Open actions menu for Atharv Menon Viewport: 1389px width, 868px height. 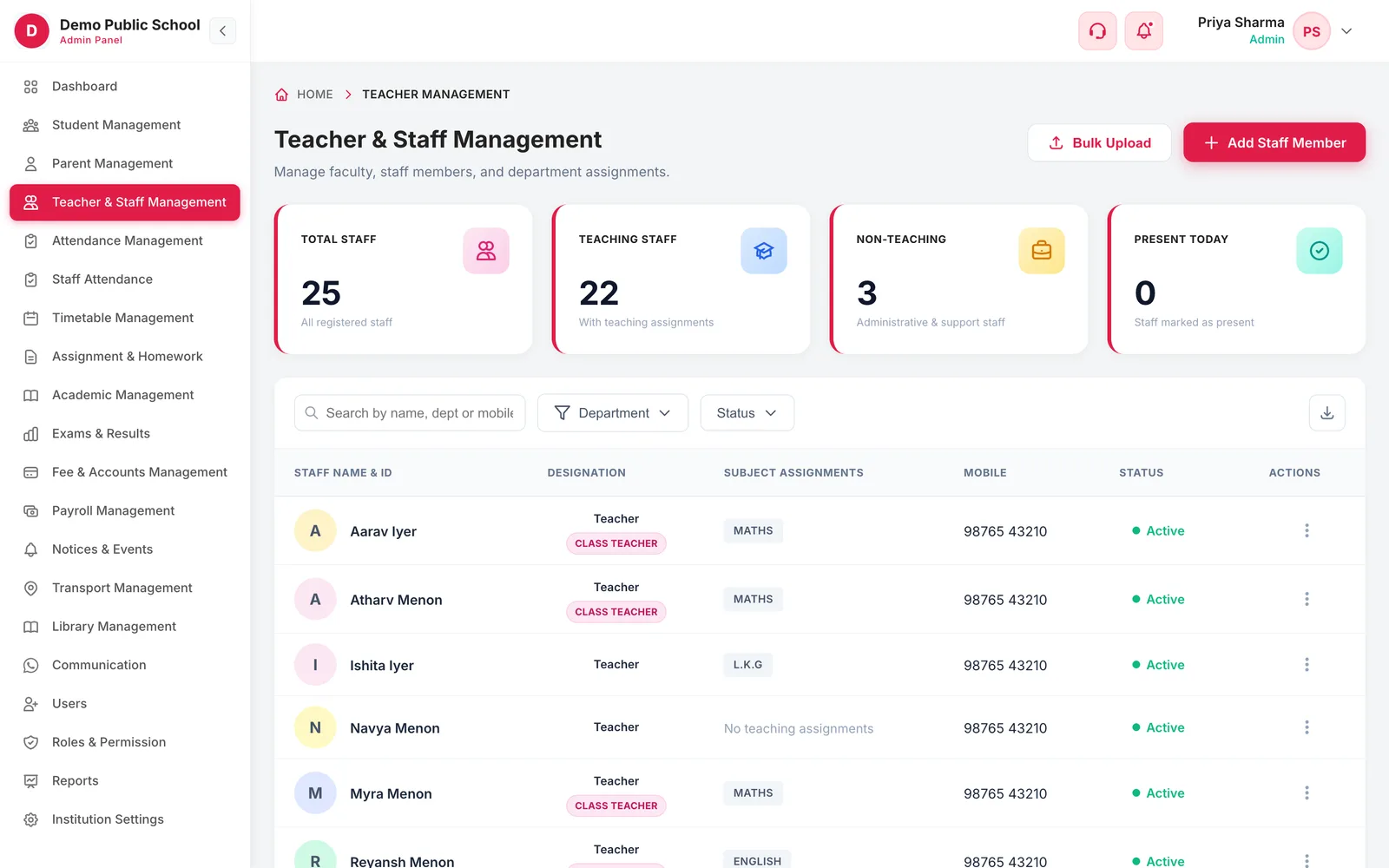tap(1307, 599)
